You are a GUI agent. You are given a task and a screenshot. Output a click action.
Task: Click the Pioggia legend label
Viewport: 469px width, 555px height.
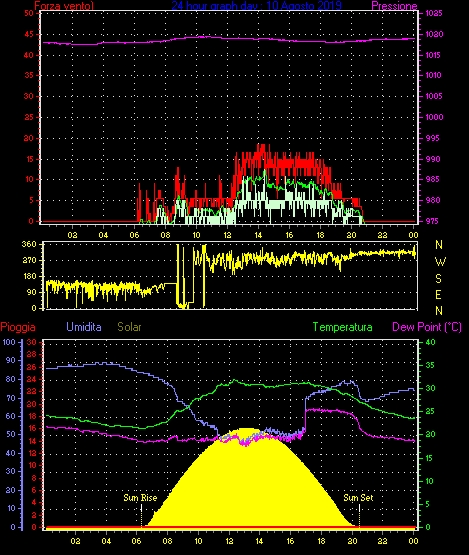[18, 327]
